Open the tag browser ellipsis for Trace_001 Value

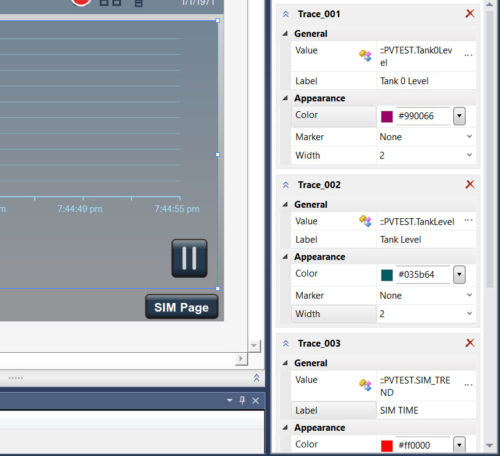[468, 55]
